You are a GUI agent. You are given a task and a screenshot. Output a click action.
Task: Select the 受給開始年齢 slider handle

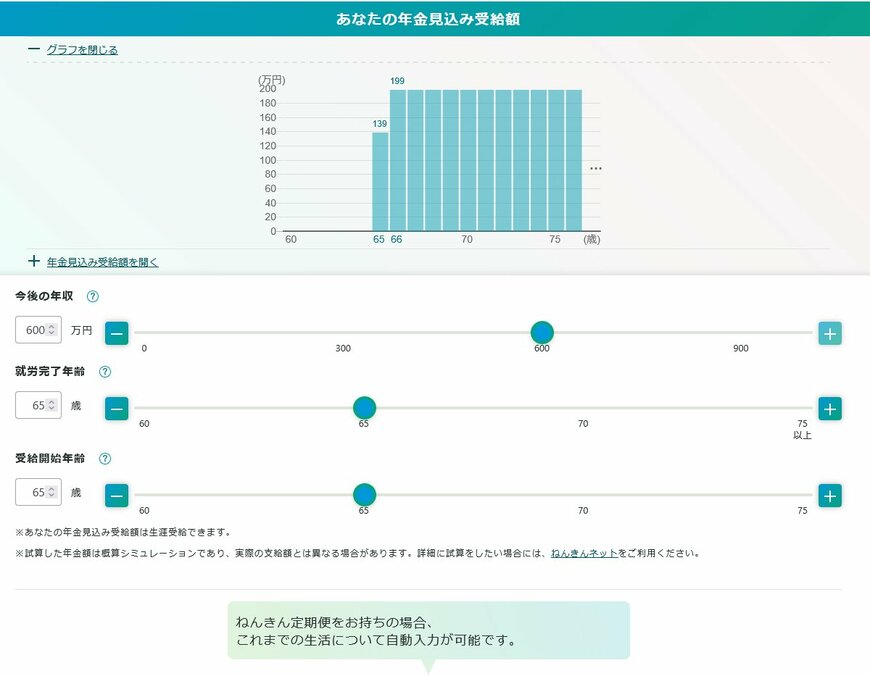[x=364, y=495]
